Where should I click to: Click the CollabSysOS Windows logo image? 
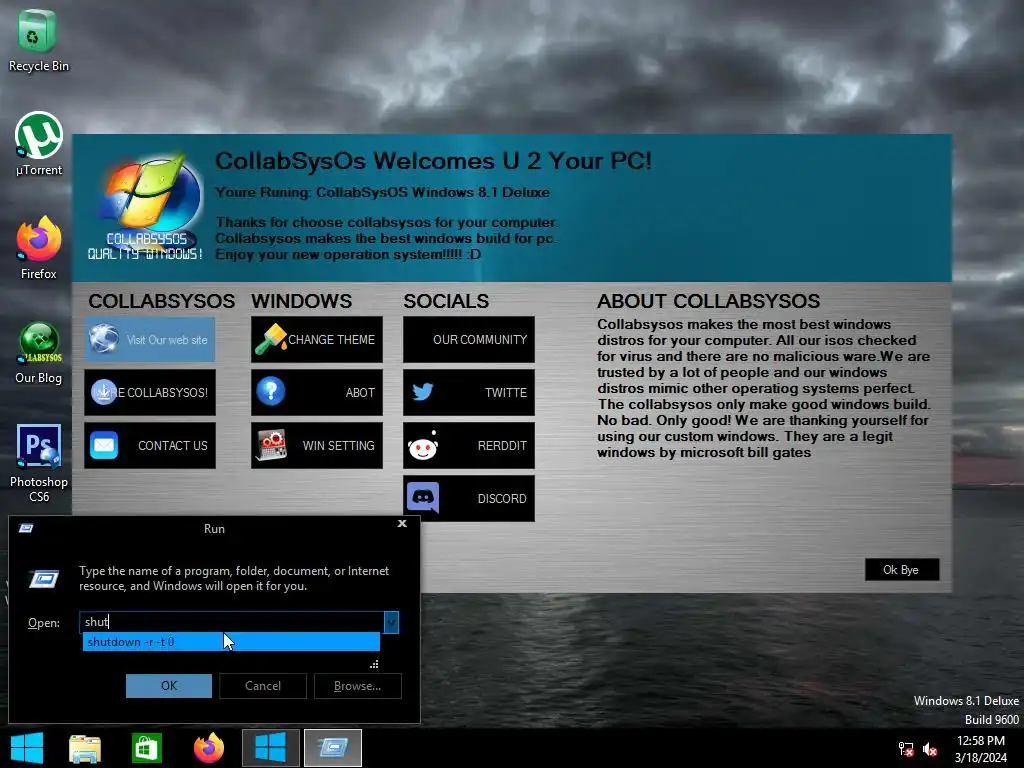[x=146, y=208]
